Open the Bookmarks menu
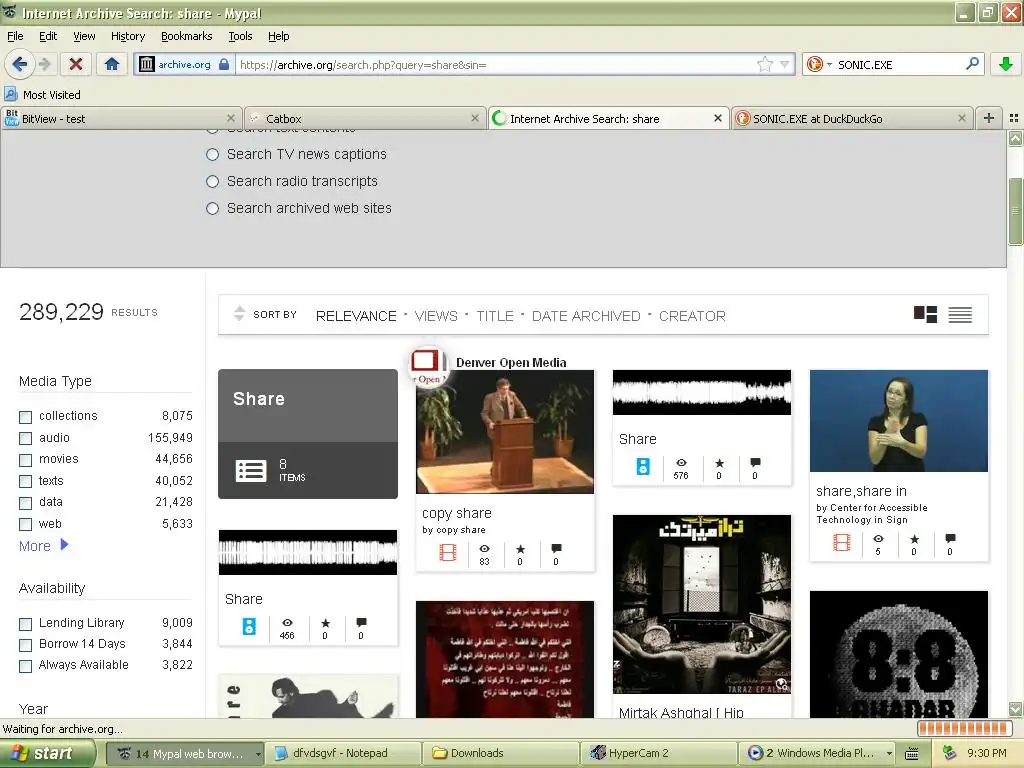The width and height of the screenshot is (1024, 768). point(187,36)
